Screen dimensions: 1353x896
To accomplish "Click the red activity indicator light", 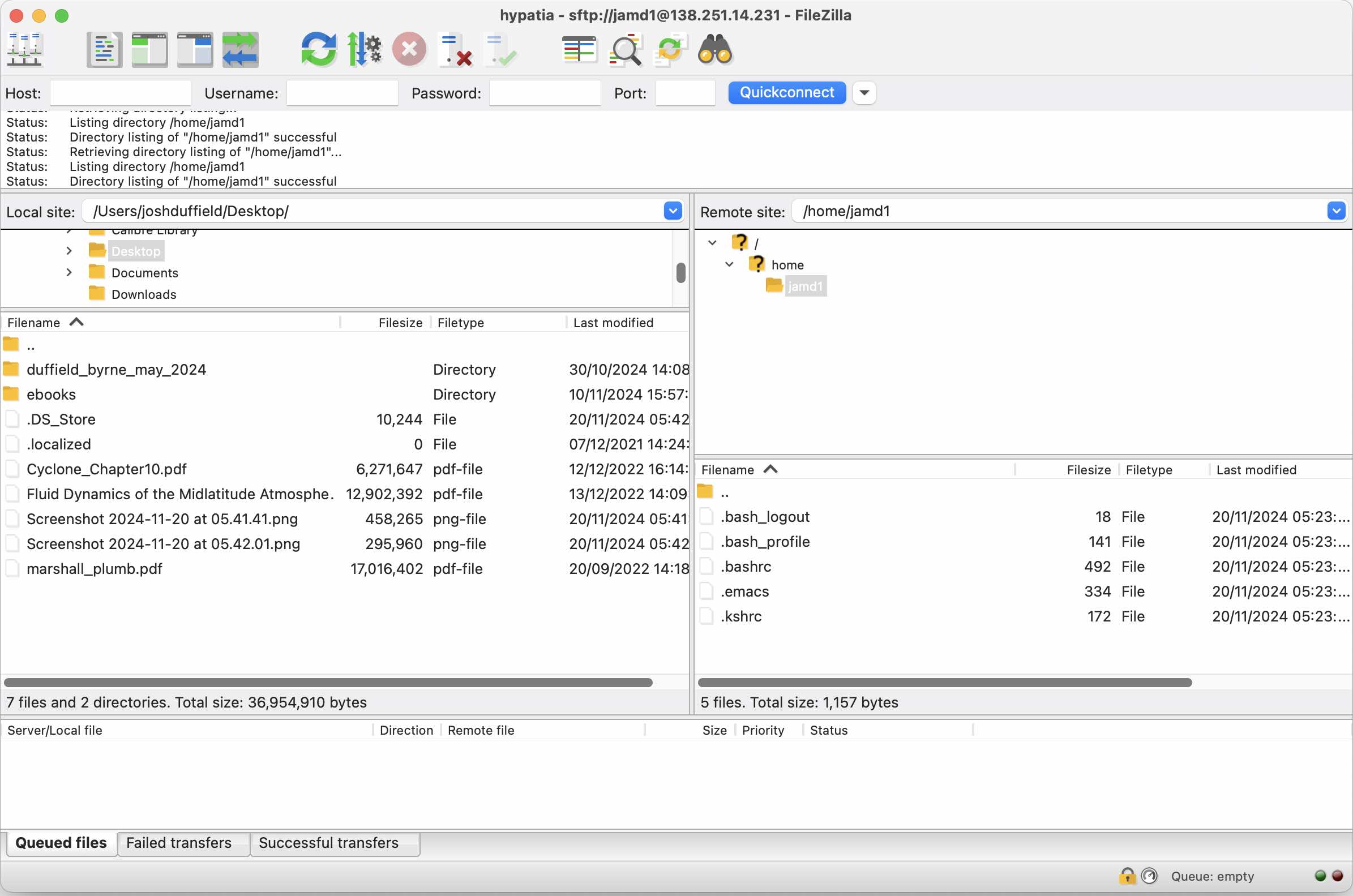I will pos(1337,876).
